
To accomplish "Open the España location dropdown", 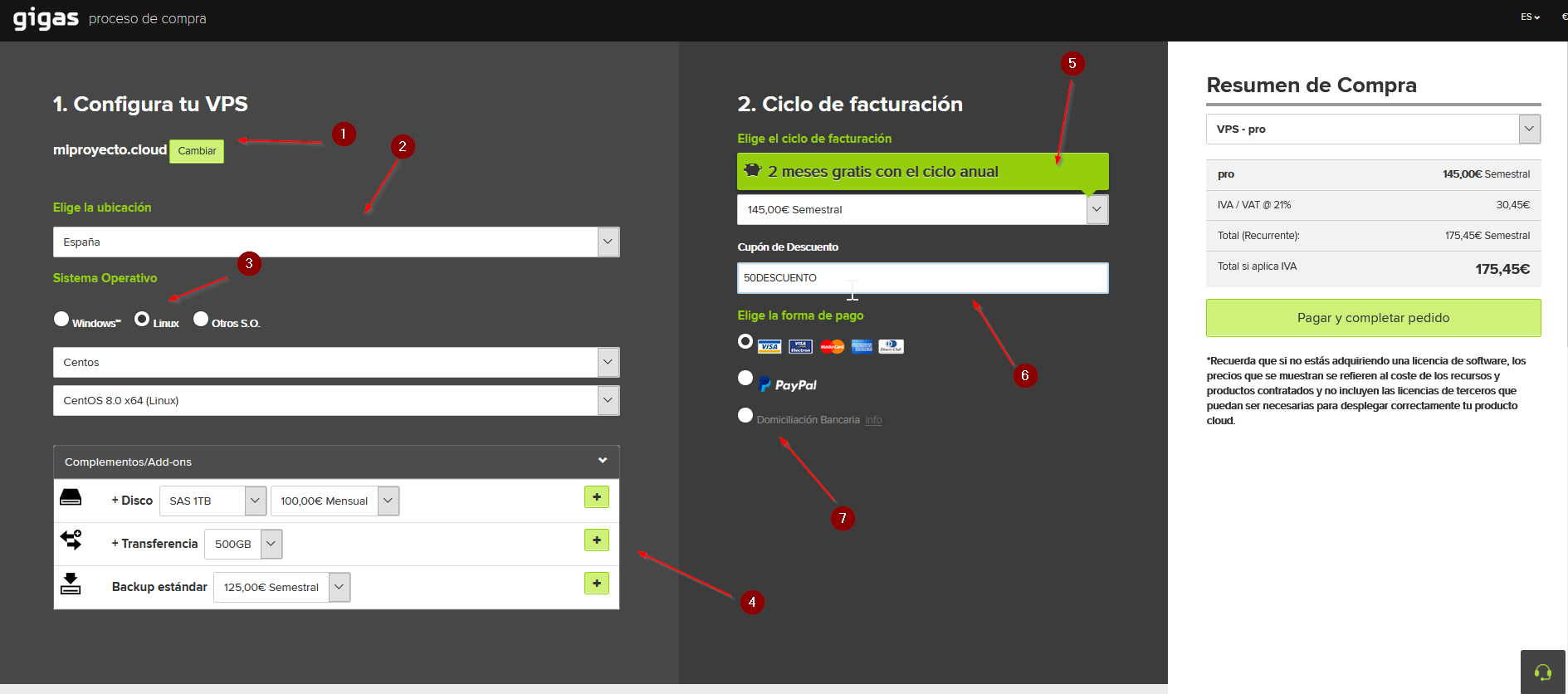I will (336, 242).
